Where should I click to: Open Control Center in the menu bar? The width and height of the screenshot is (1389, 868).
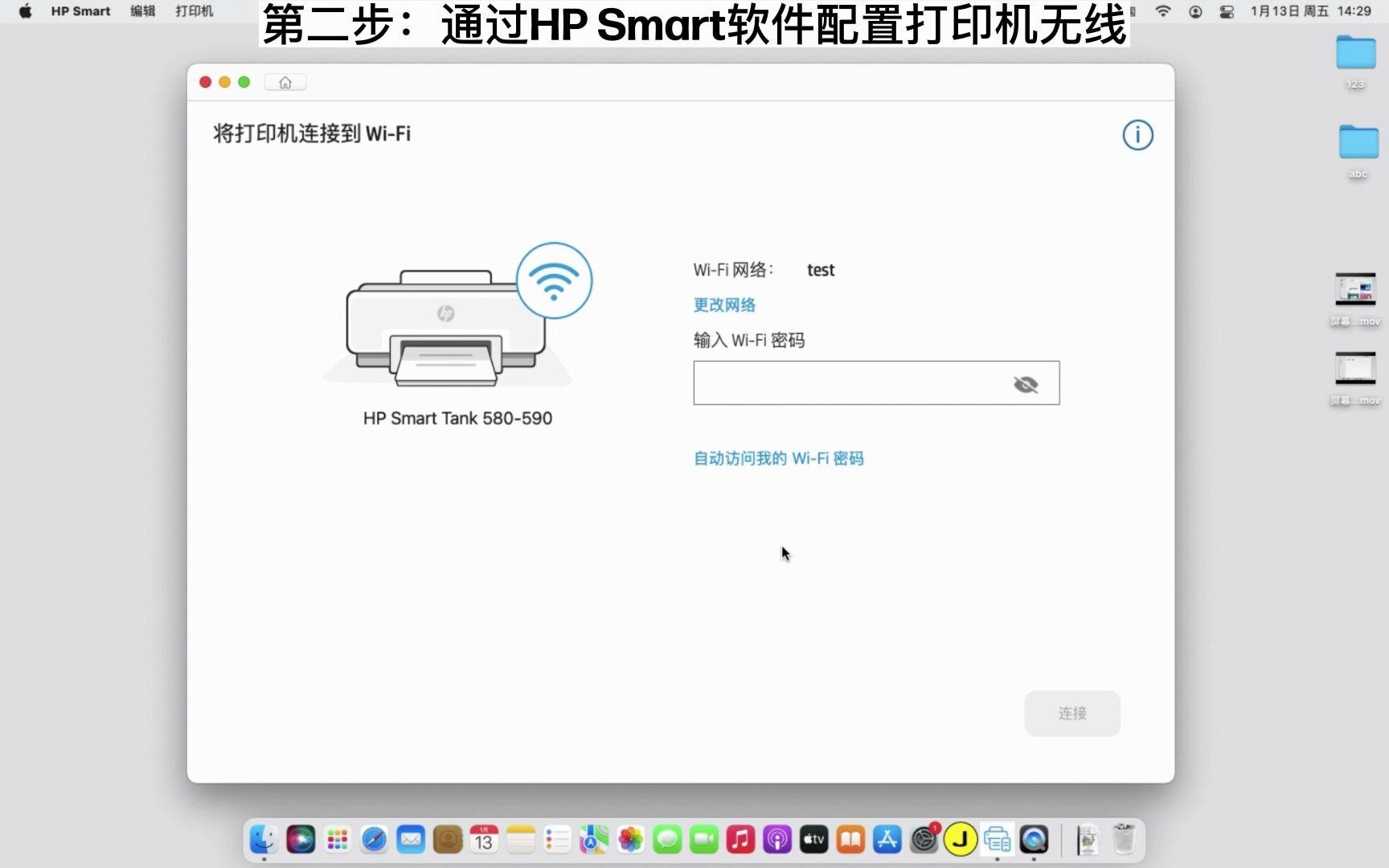[x=1227, y=11]
